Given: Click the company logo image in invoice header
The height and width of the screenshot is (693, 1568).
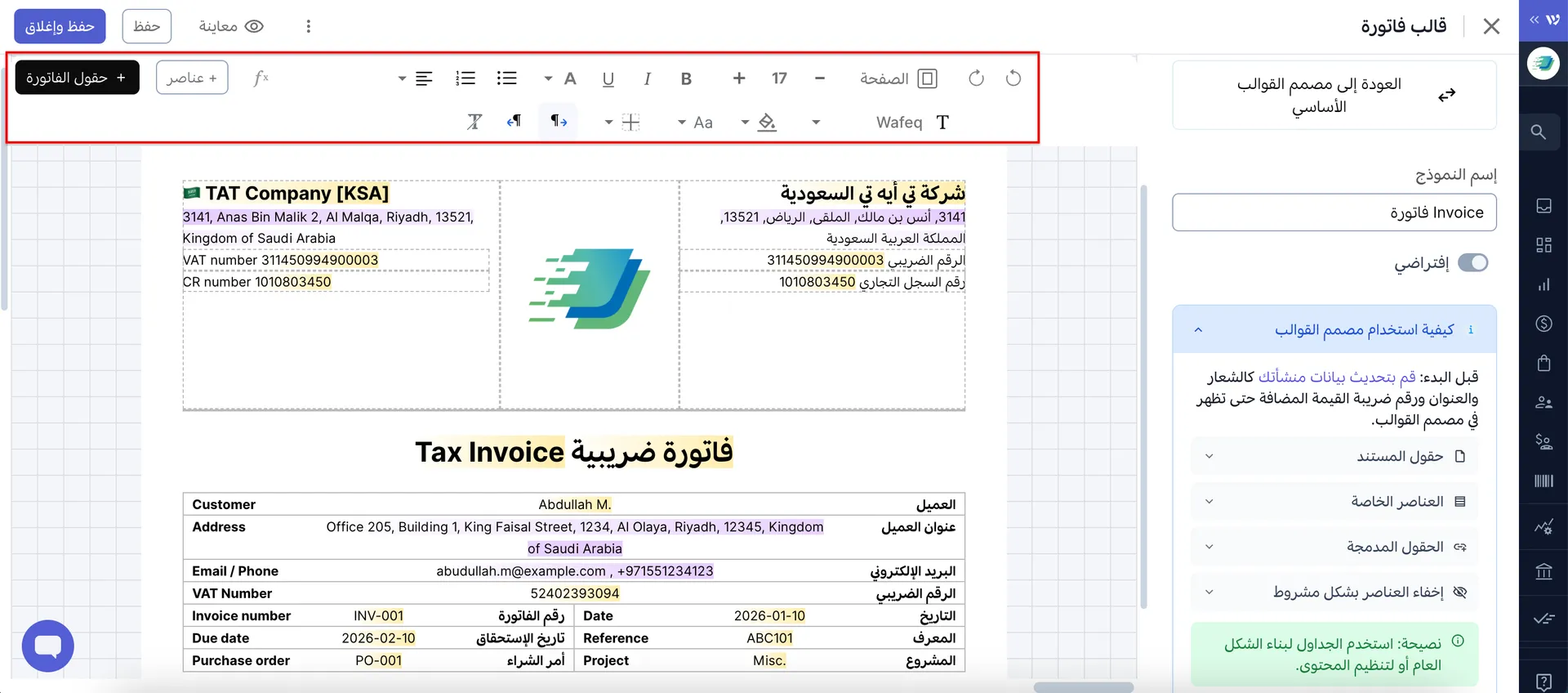Looking at the screenshot, I should click(590, 288).
